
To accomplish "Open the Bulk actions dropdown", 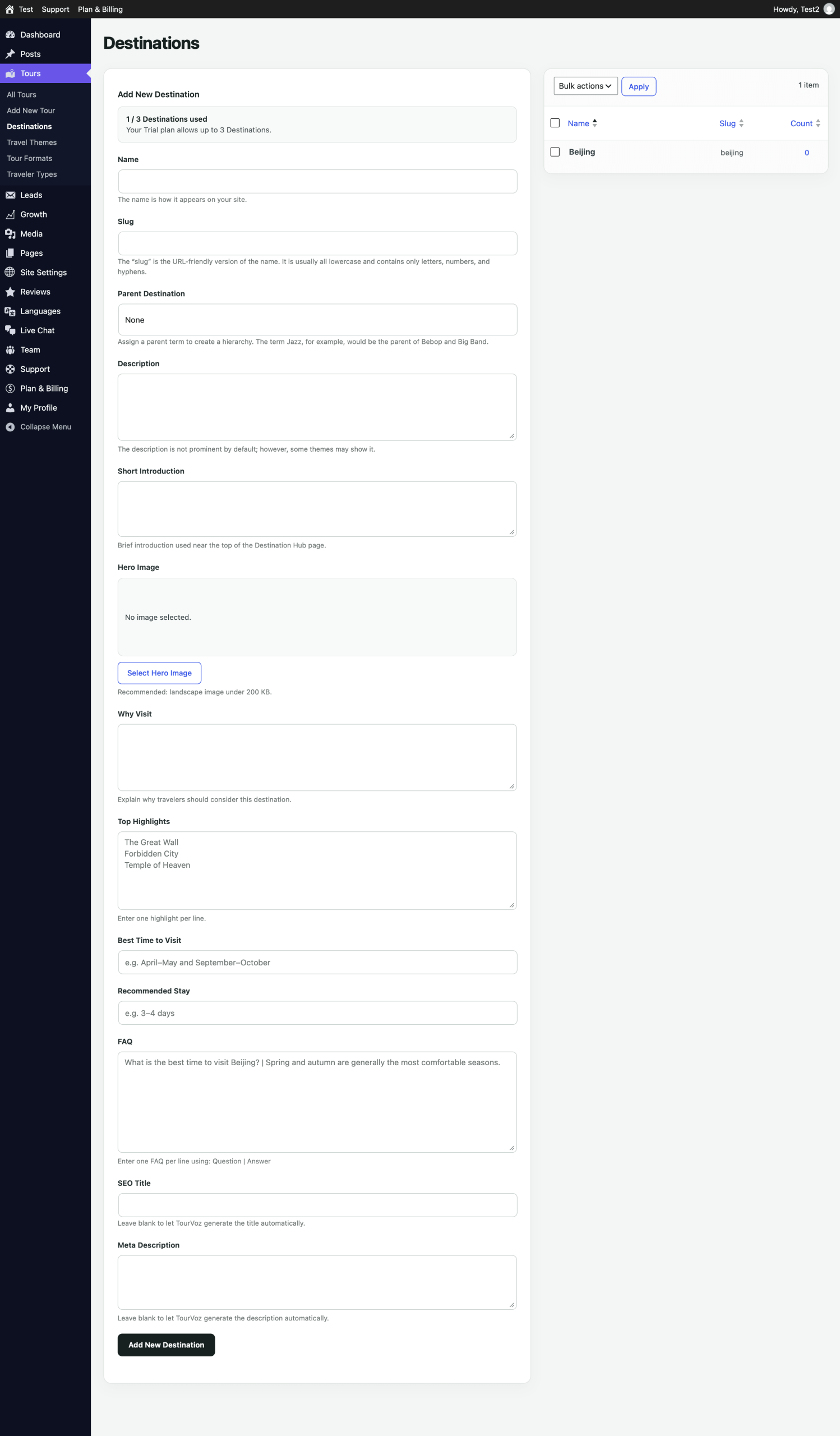I will (585, 86).
